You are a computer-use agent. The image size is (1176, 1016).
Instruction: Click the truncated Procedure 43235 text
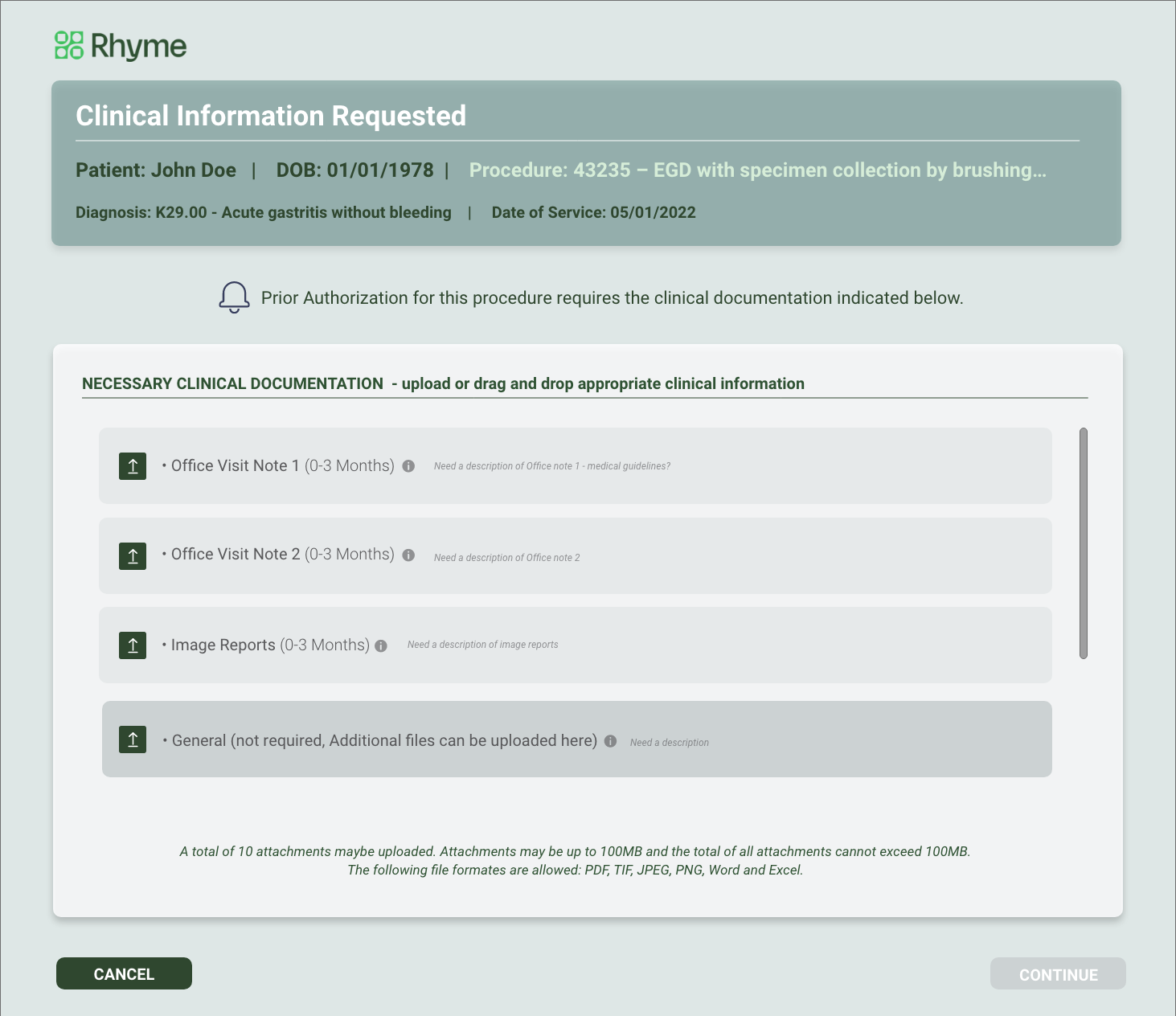(758, 170)
